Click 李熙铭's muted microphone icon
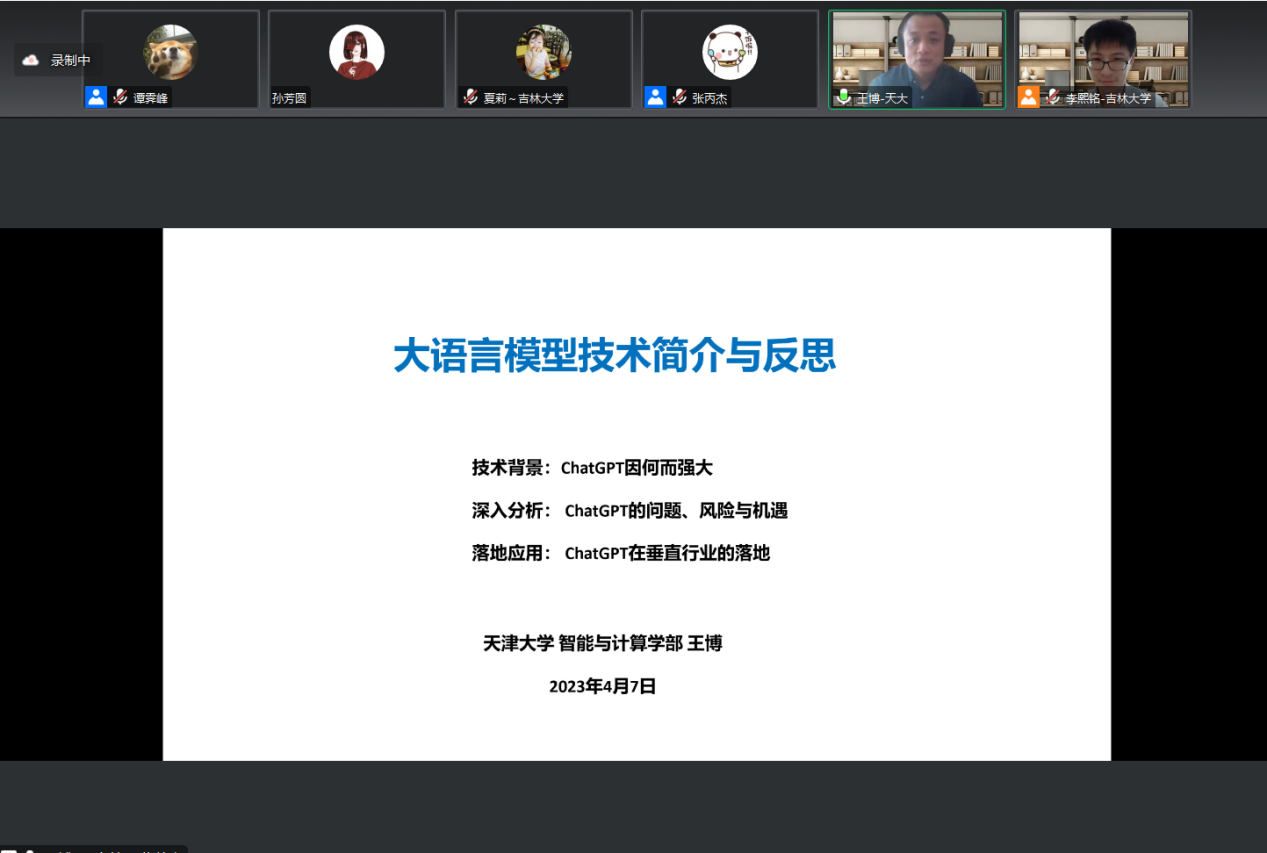Viewport: 1267px width, 853px height. point(1053,97)
